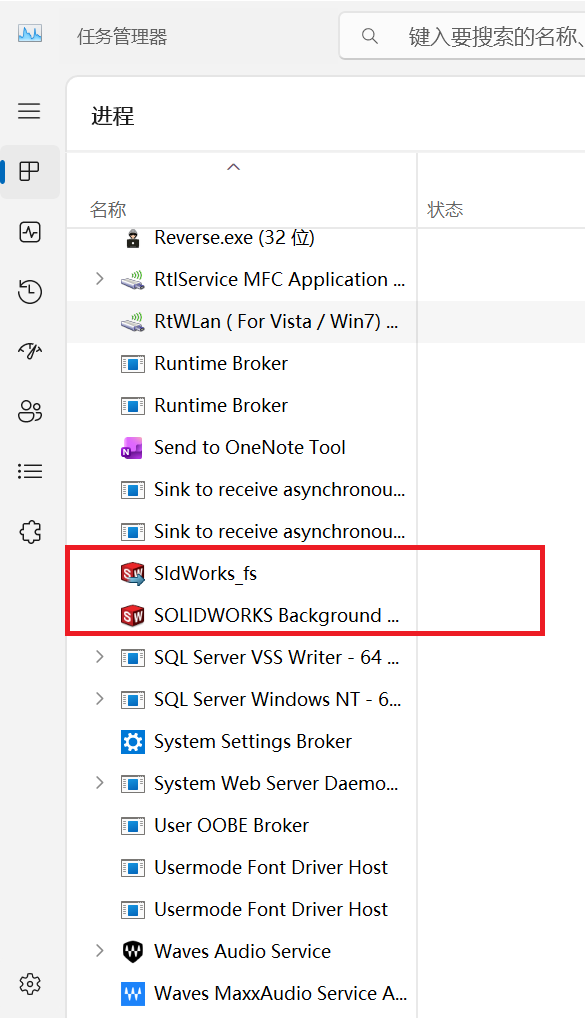Image resolution: width=585 pixels, height=1018 pixels.
Task: Click the 进程 page heading
Action: pos(112,117)
